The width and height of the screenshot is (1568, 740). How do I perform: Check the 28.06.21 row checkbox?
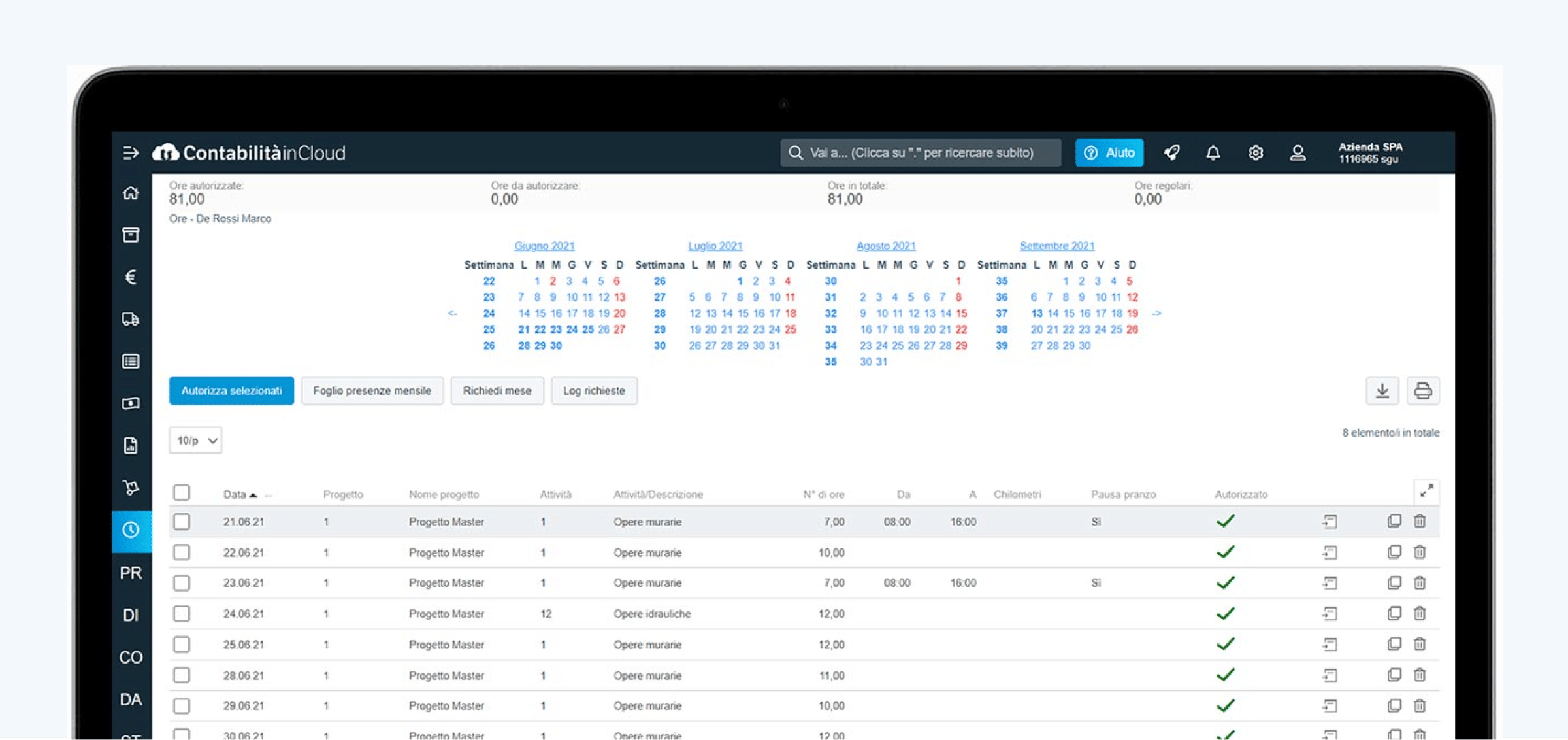point(182,675)
